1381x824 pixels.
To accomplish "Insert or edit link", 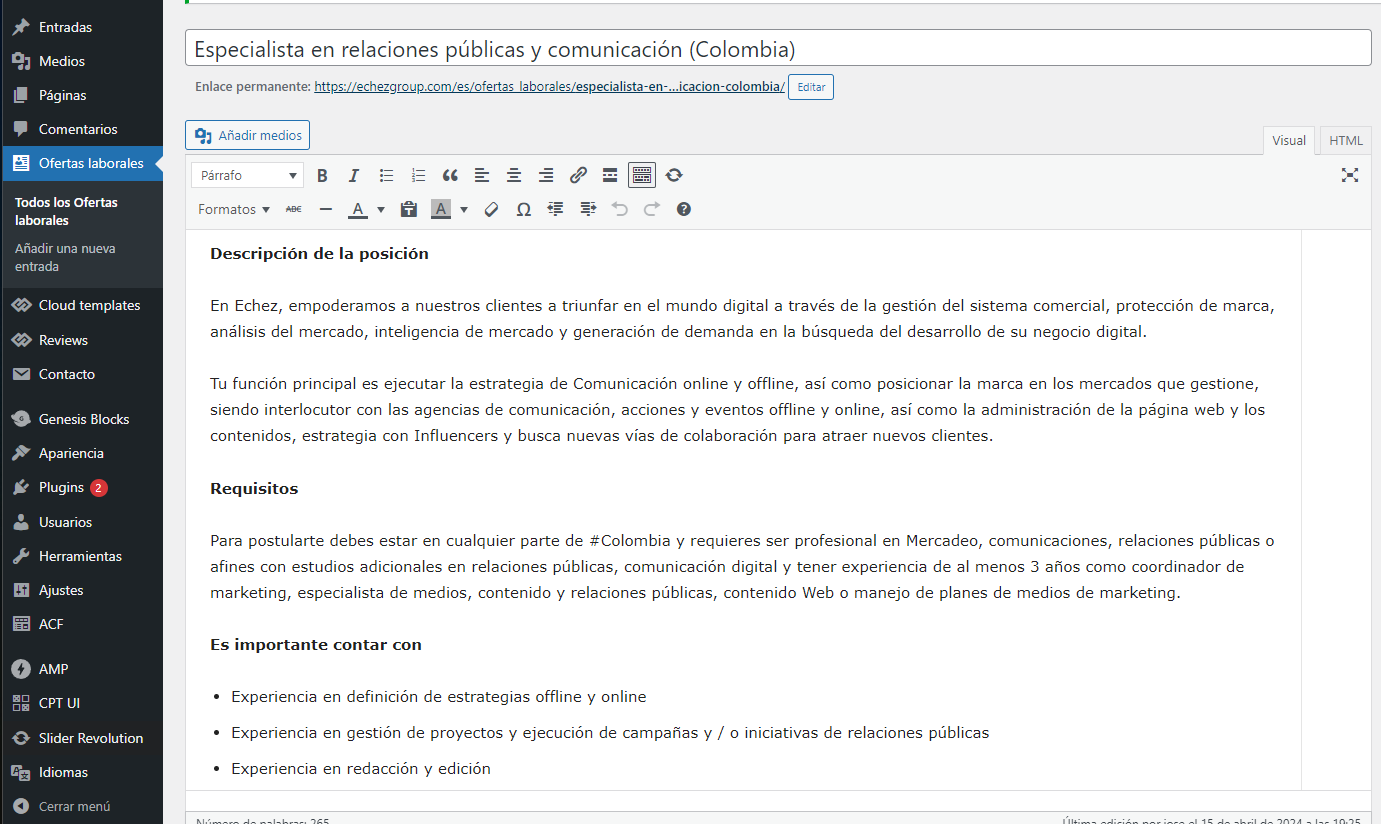I will (x=578, y=175).
